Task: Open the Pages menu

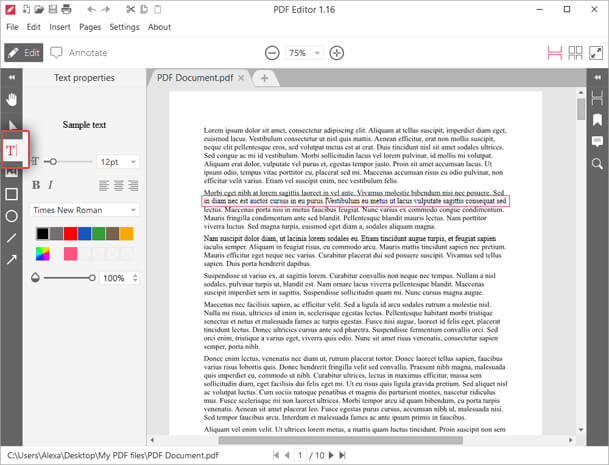Action: [89, 27]
